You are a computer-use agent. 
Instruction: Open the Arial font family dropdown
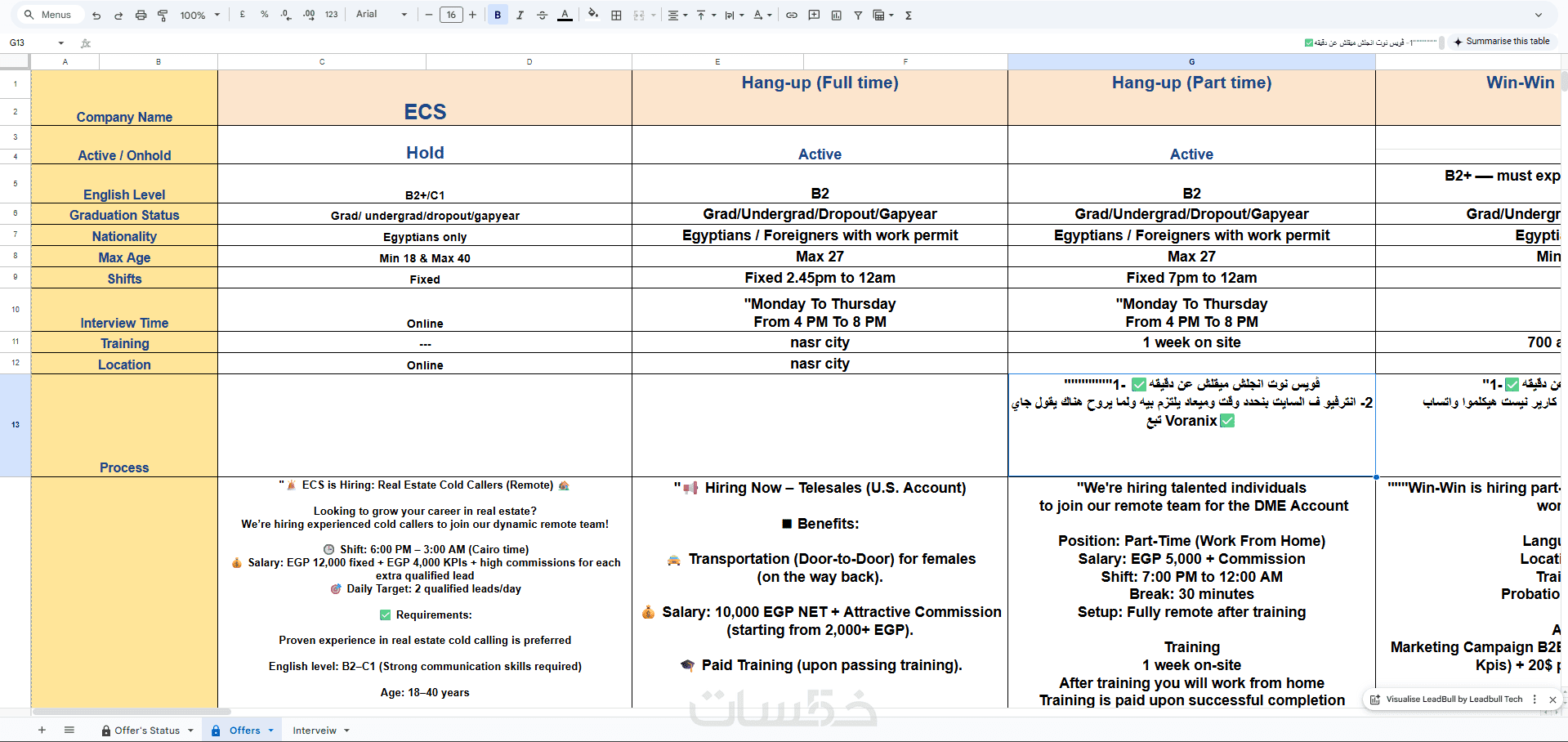click(382, 15)
